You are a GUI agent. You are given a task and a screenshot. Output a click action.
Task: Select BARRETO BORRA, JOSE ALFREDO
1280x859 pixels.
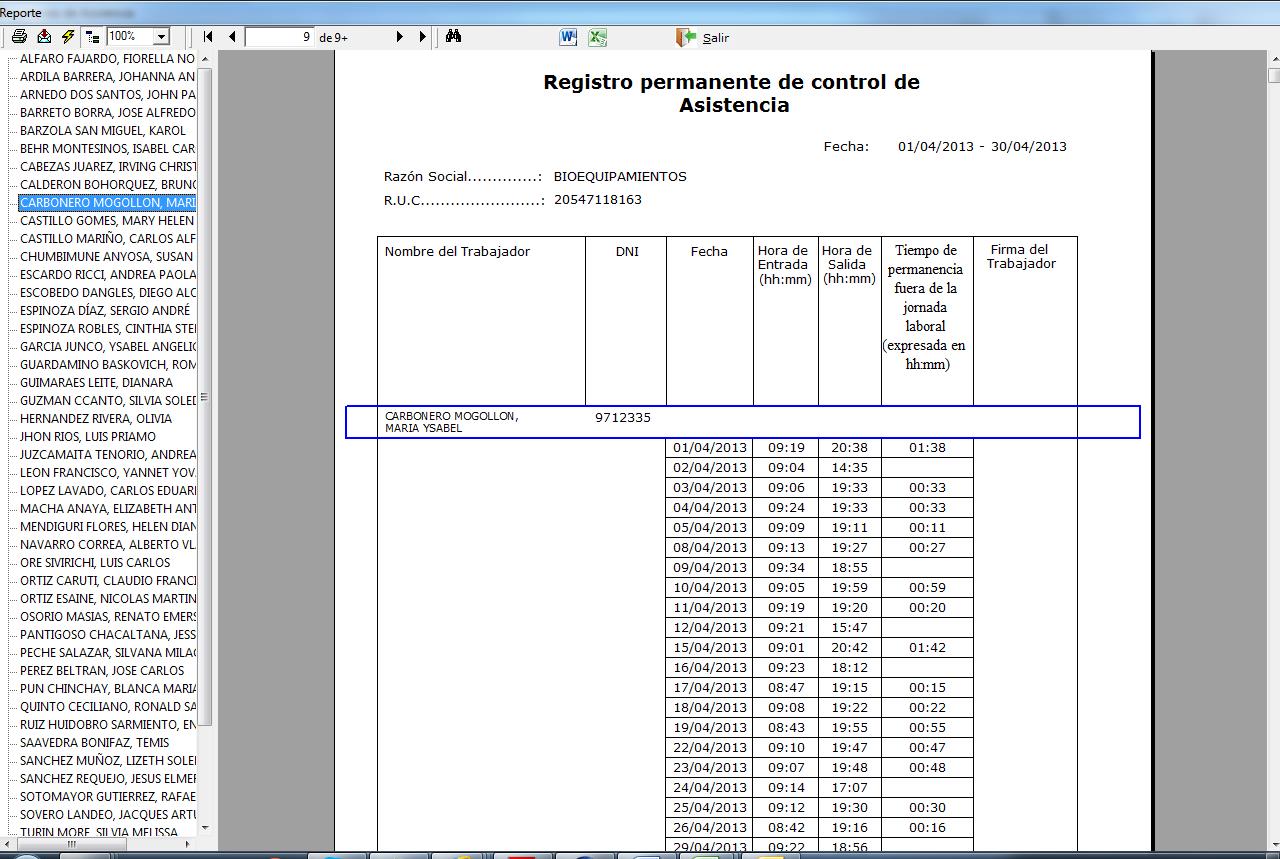[107, 112]
